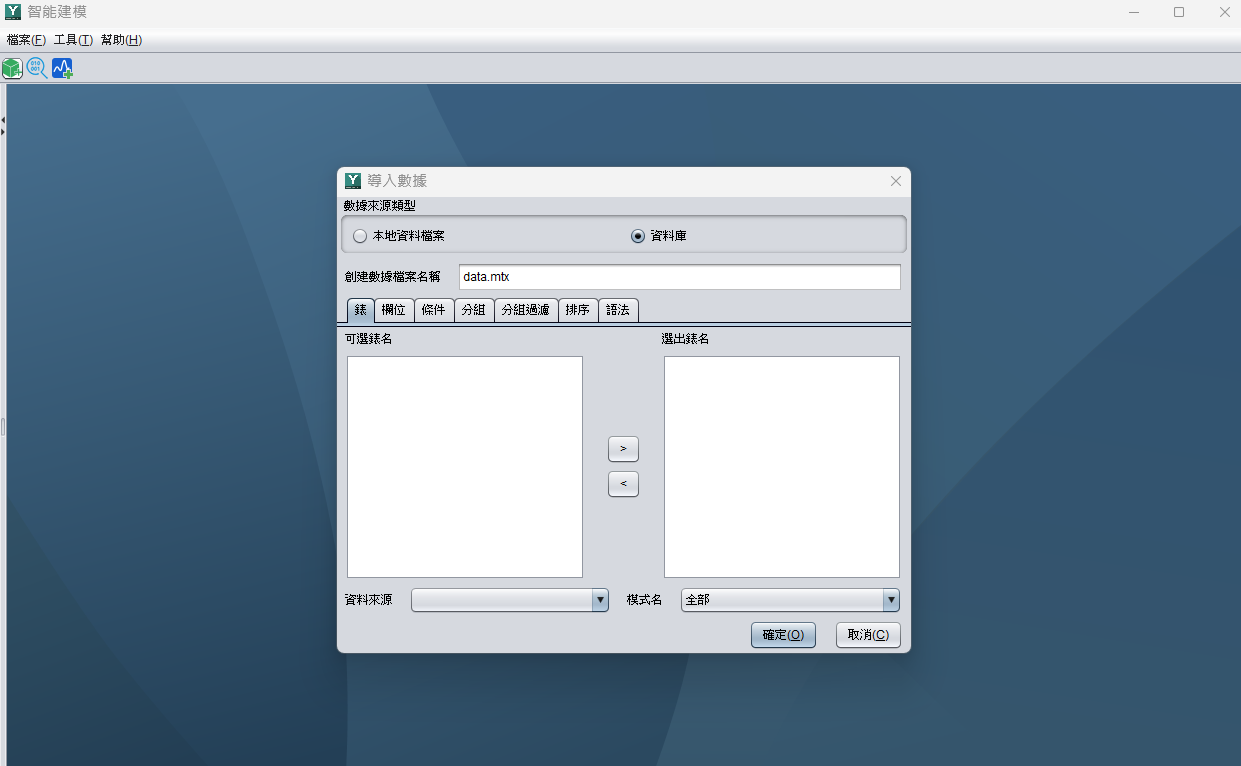Select the 資料庫 radio button
This screenshot has height=766, width=1241.
637,235
